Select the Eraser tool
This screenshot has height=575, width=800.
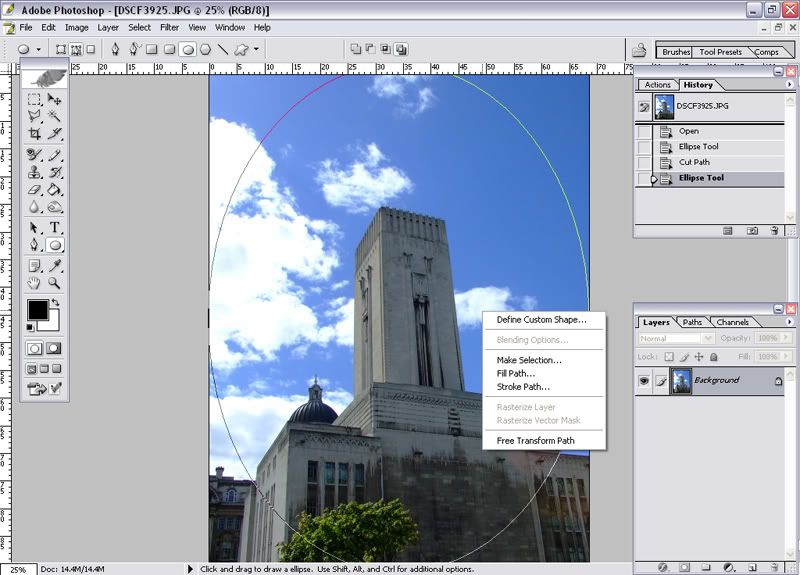pos(34,190)
